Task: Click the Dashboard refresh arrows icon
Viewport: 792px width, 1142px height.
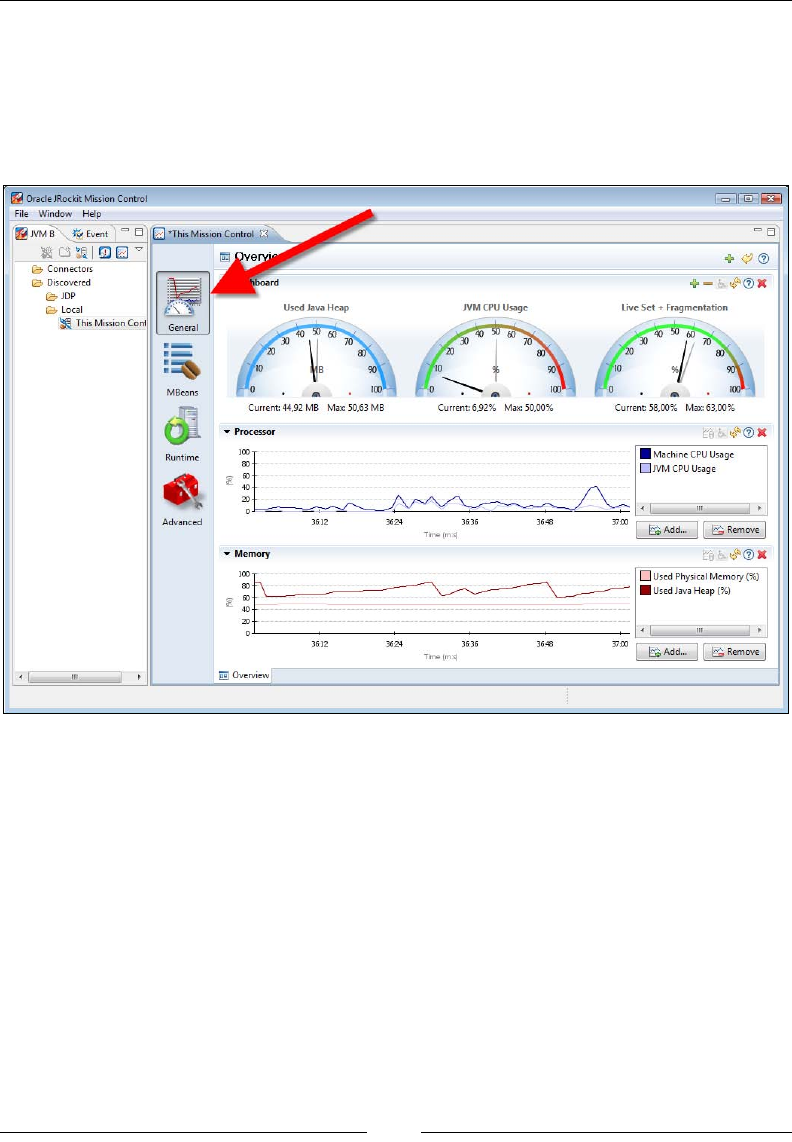Action: click(735, 283)
